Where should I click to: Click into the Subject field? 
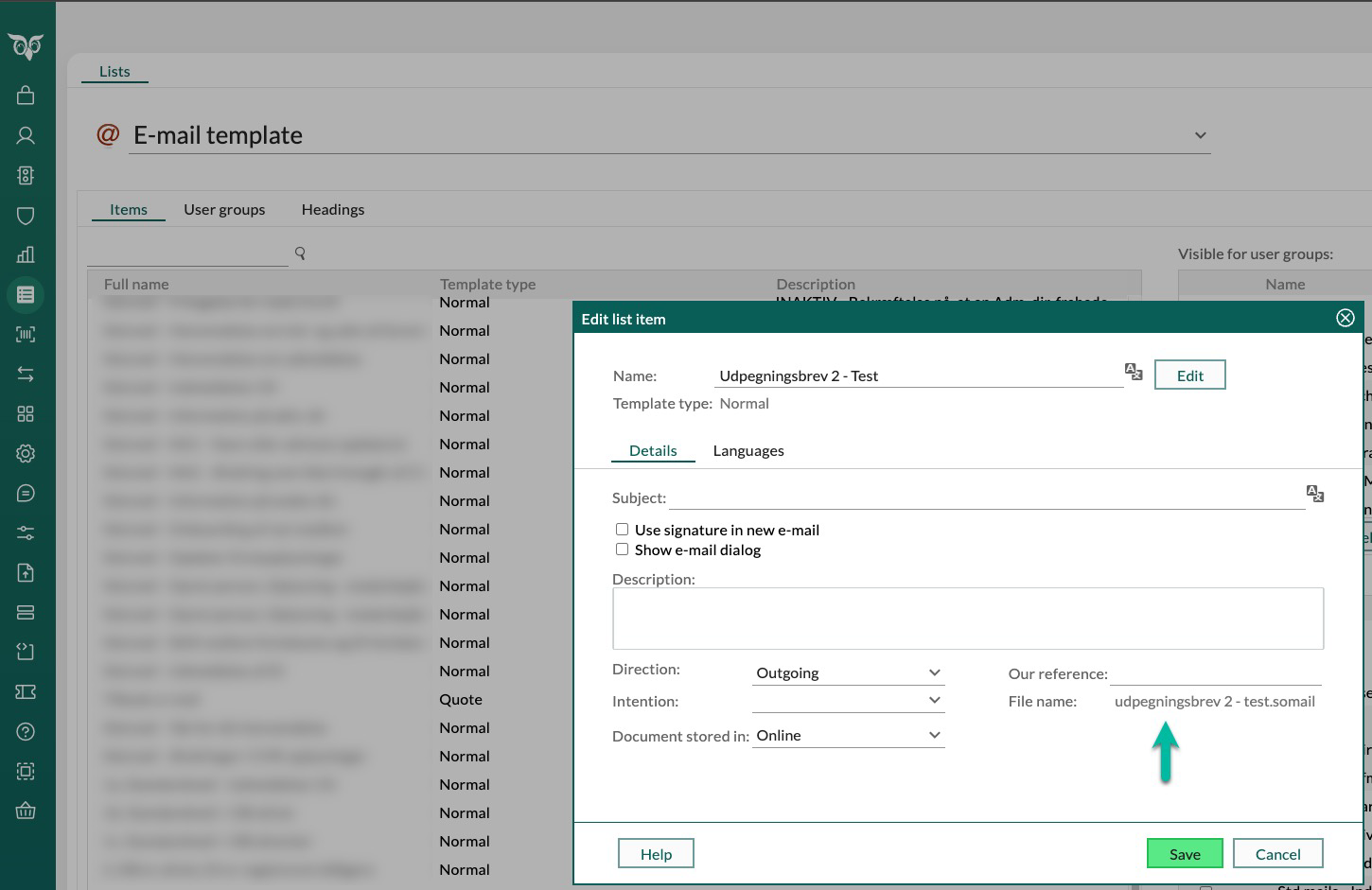point(987,497)
